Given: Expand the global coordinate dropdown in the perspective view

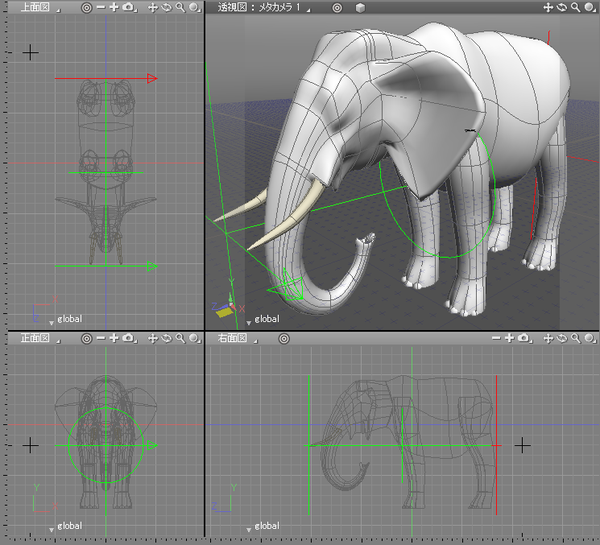Looking at the screenshot, I should [261, 319].
